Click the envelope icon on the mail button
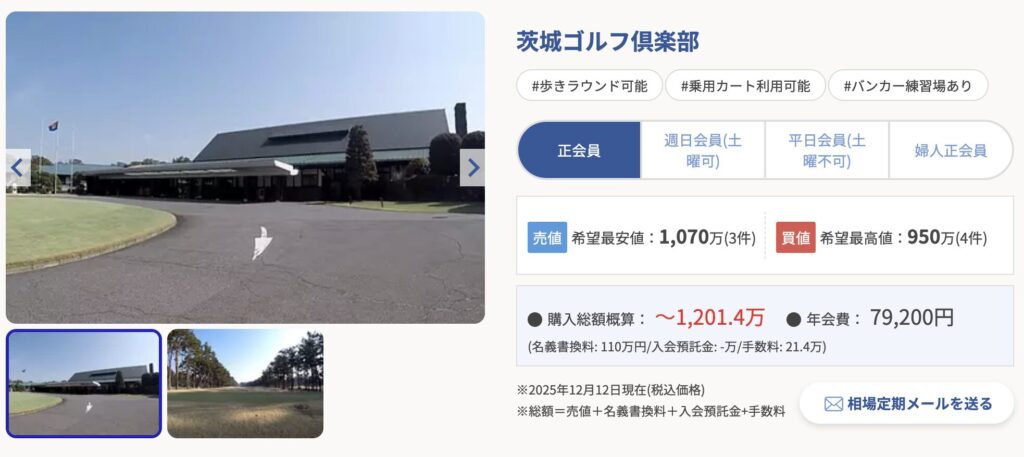This screenshot has height=457, width=1024. coord(833,404)
